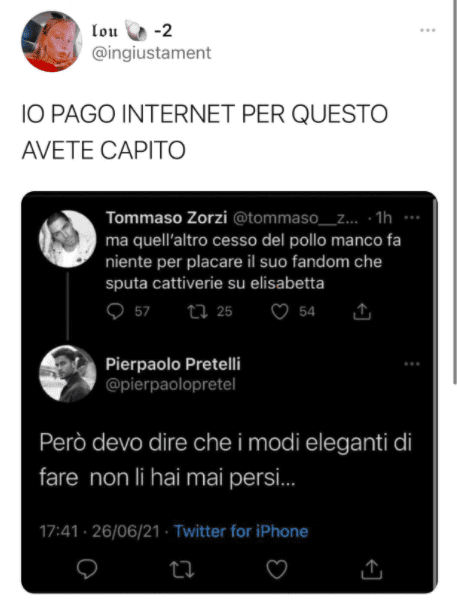457x609 pixels.
Task: Share Tommaso Zorzi's tweet via upload icon
Action: (362, 311)
